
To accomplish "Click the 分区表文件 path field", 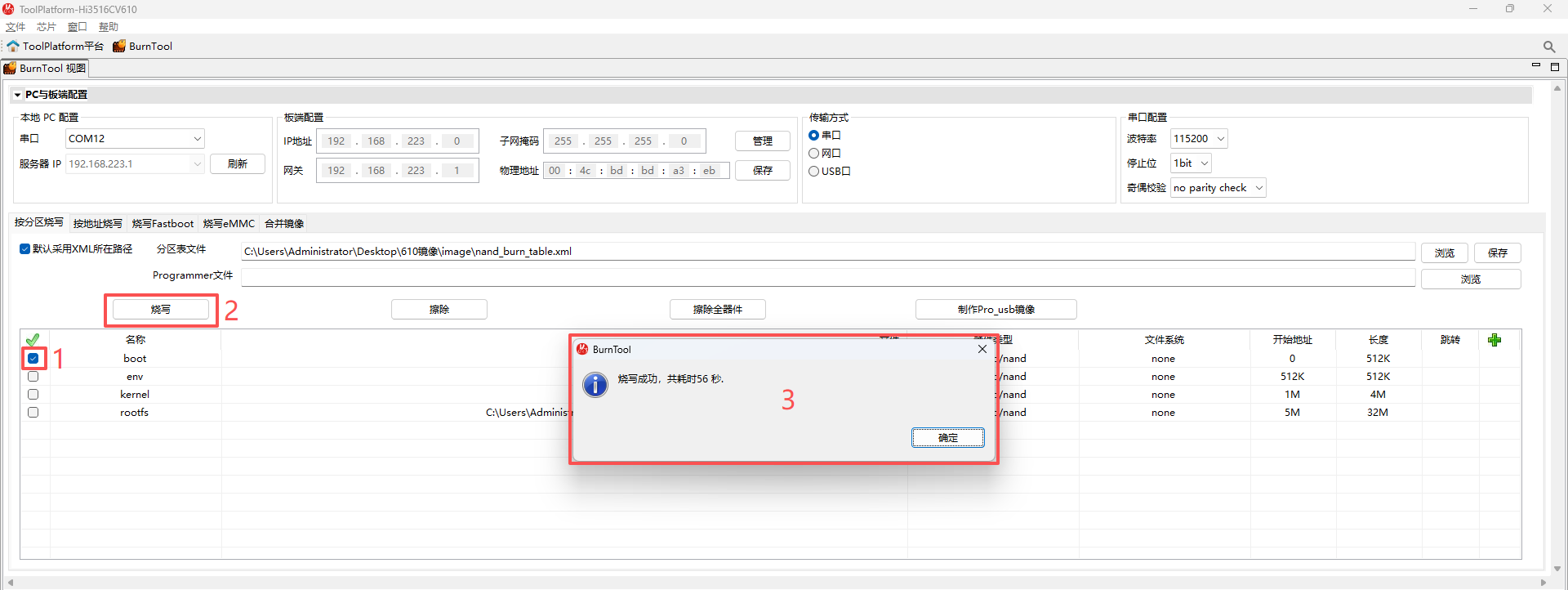I will click(828, 251).
